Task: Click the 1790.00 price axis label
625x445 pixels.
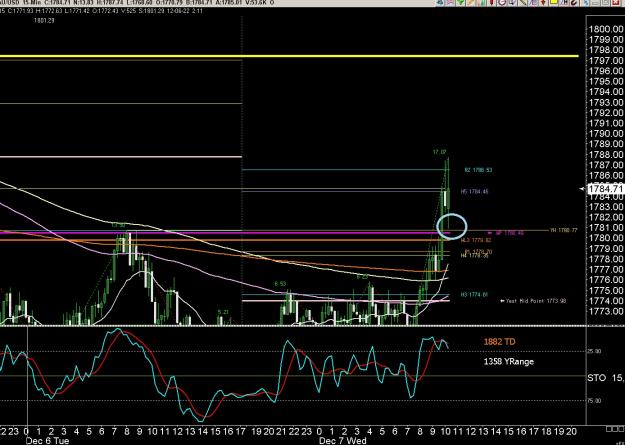Action: point(606,134)
